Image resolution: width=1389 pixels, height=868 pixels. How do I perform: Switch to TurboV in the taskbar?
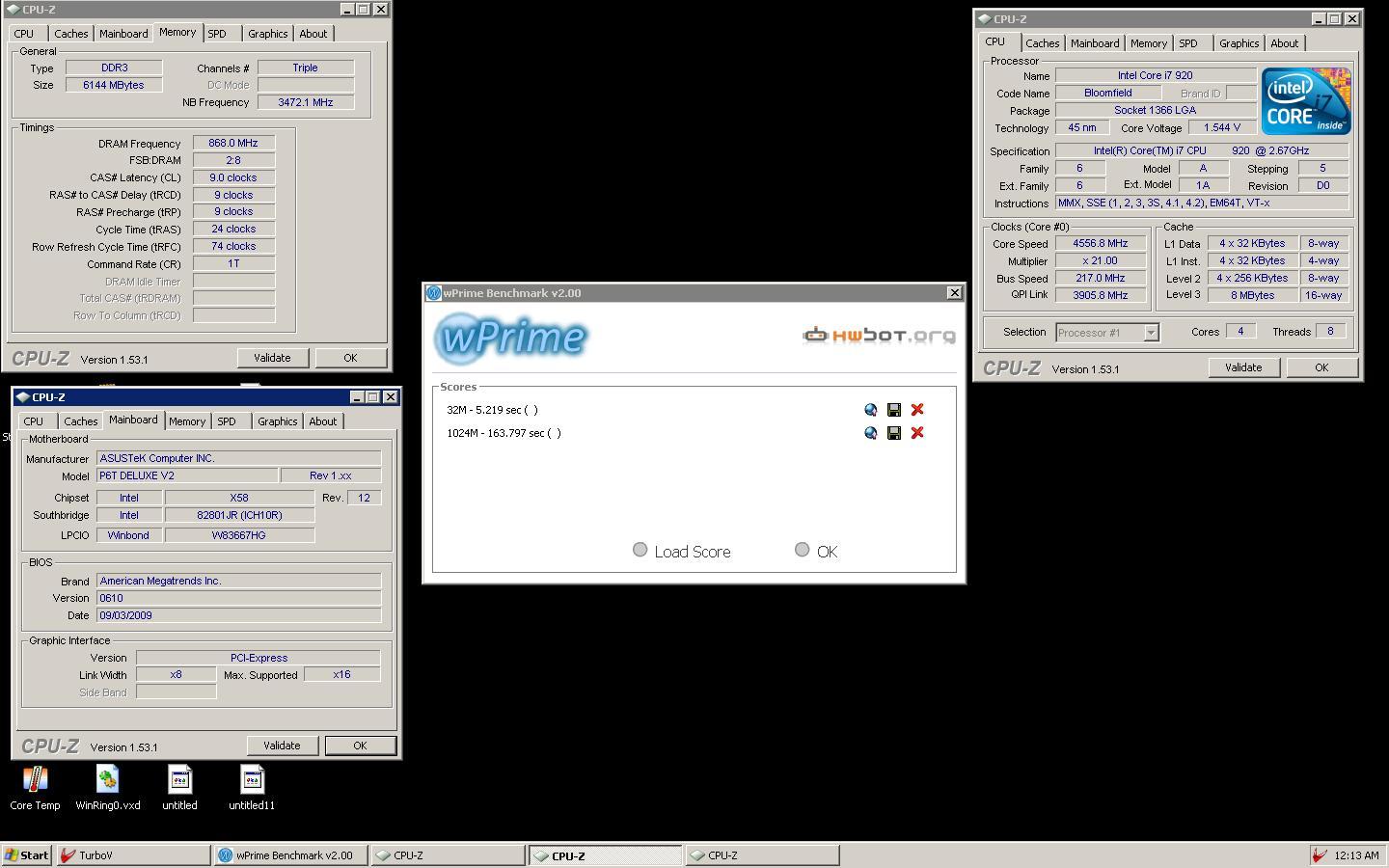tap(134, 855)
